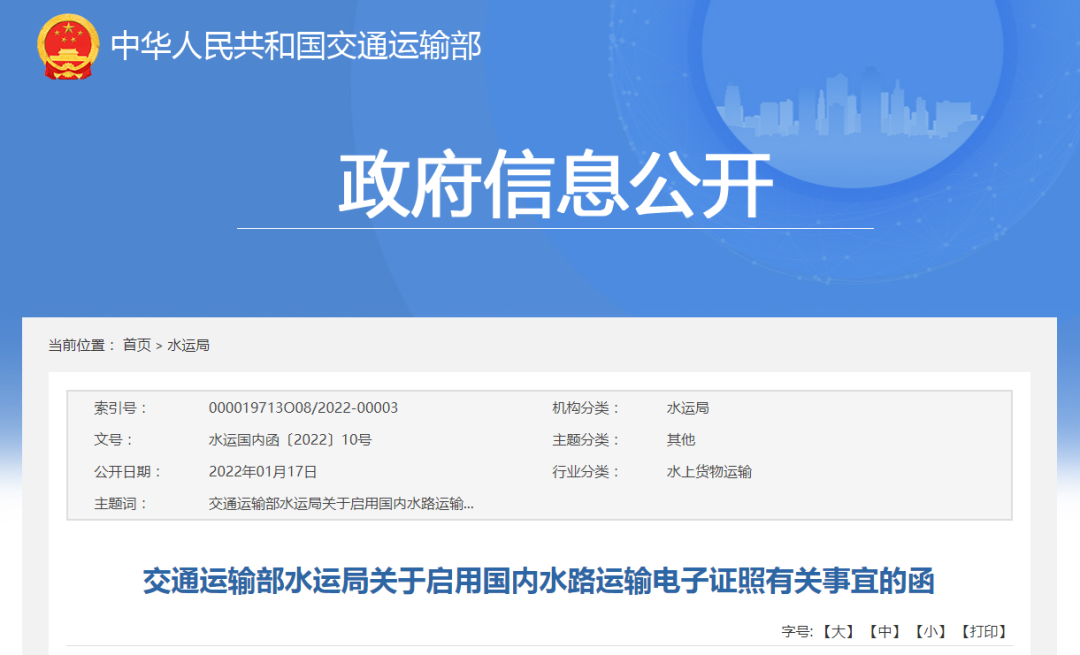The height and width of the screenshot is (655, 1080).
Task: Set font size to 大
Action: [x=838, y=632]
